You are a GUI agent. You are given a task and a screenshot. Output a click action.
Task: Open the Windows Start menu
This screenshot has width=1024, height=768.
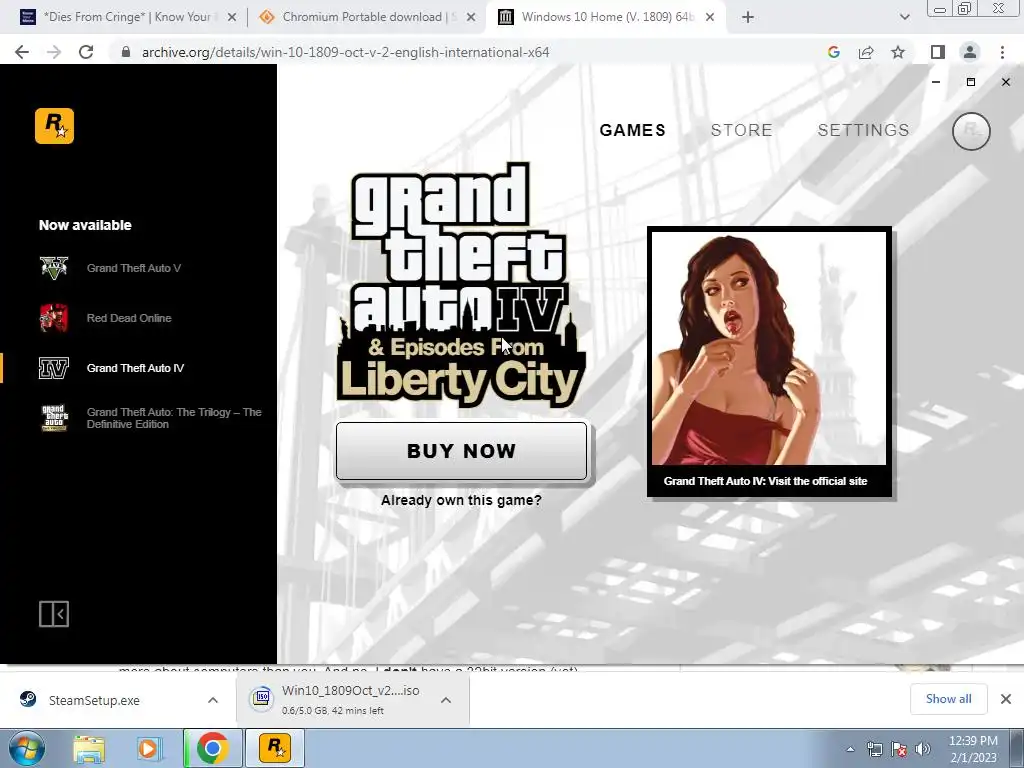(x=27, y=748)
